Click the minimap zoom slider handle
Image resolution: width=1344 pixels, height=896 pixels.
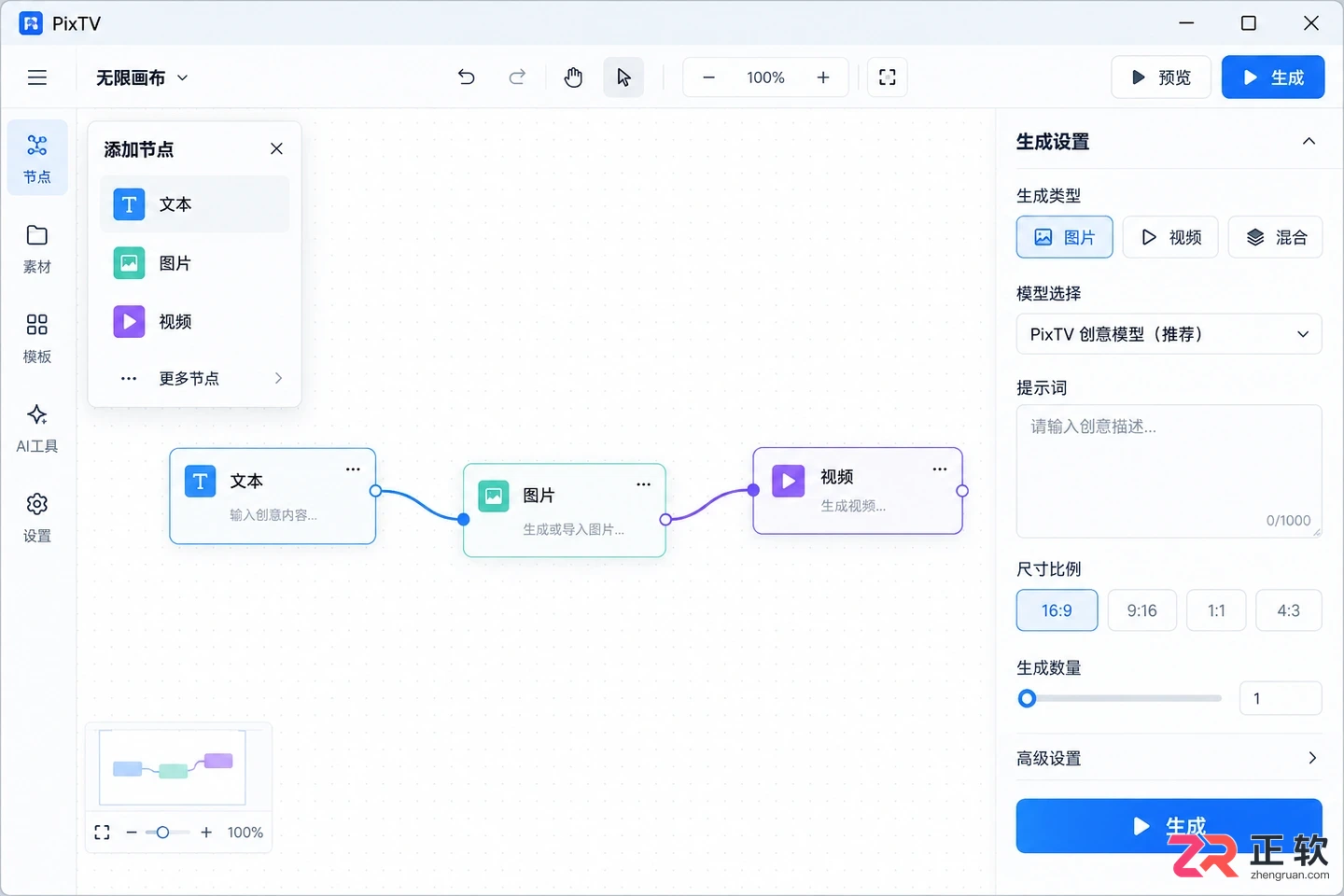[x=162, y=833]
